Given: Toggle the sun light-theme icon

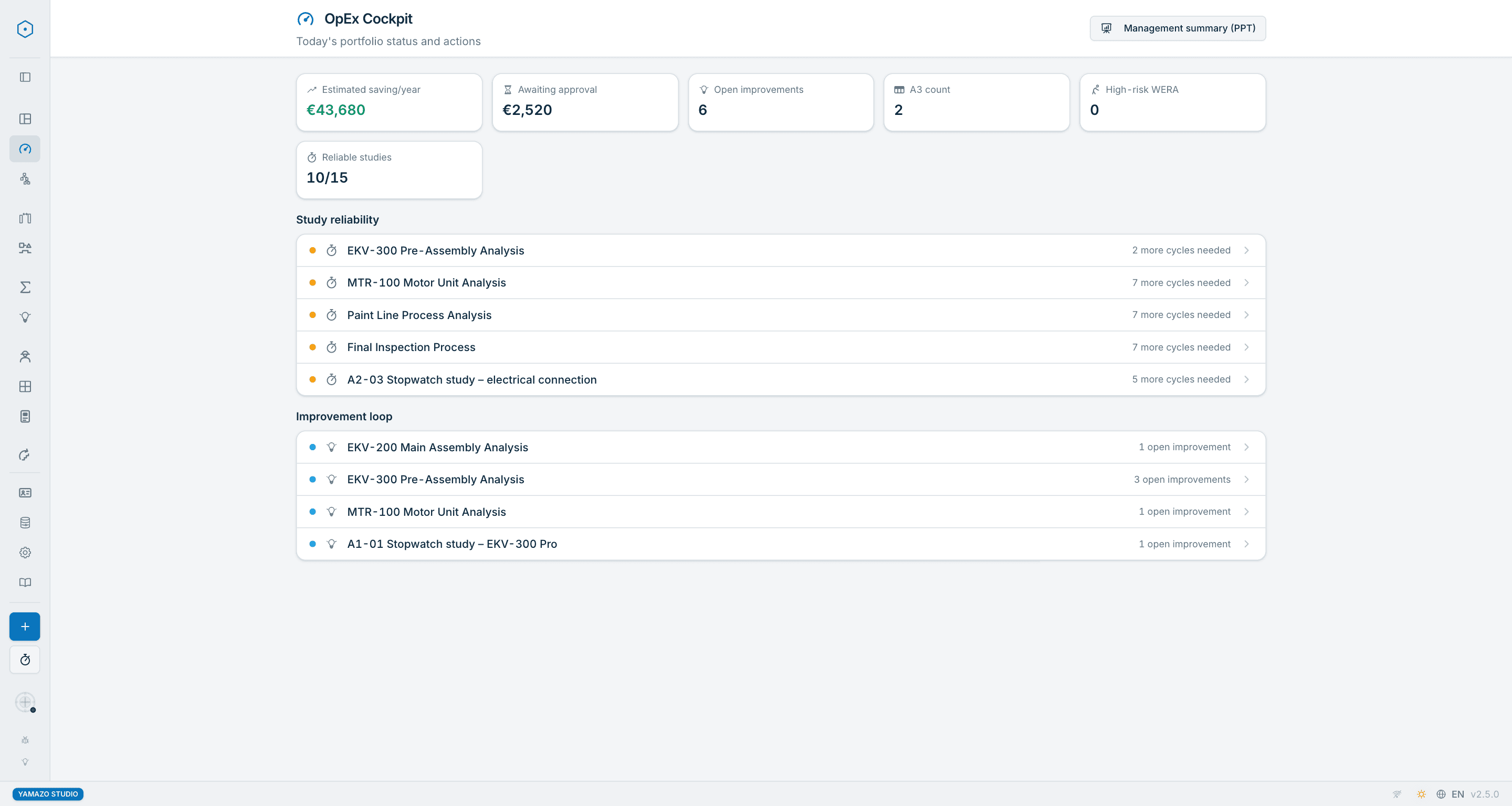Looking at the screenshot, I should pyautogui.click(x=1421, y=794).
